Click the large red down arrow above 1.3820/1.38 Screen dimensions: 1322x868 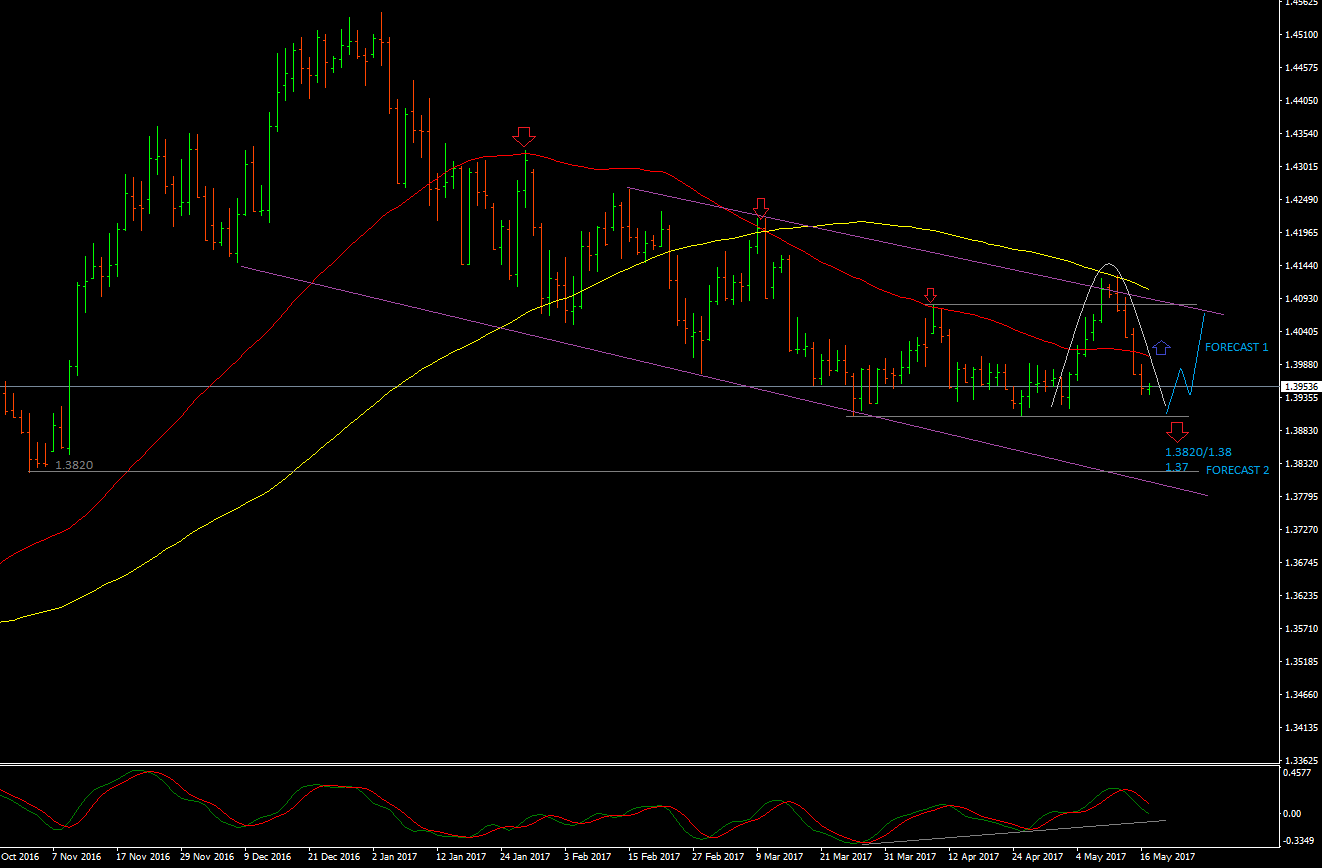[x=1177, y=432]
